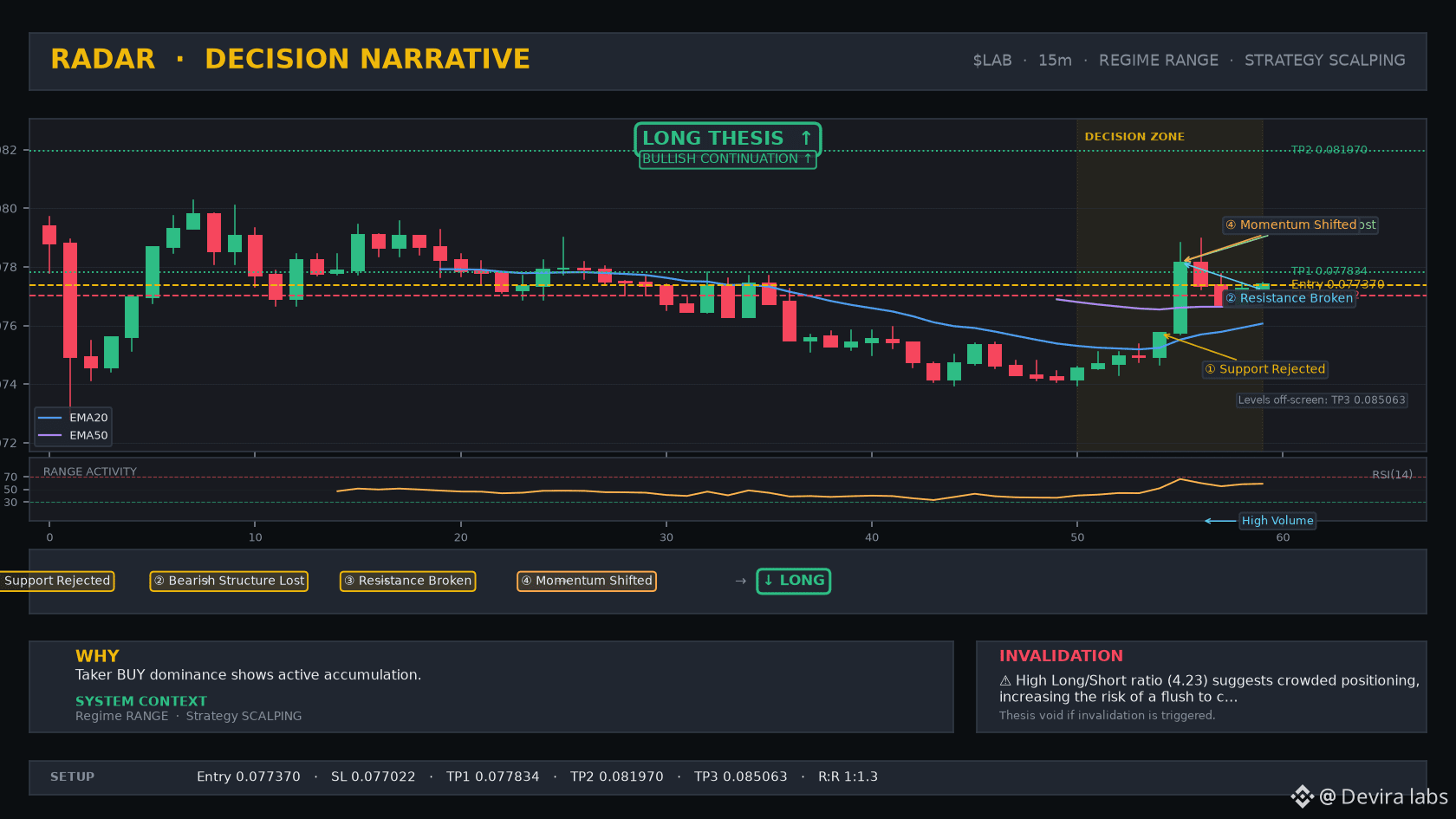Click the WHY heading
The height and width of the screenshot is (819, 1456).
97,656
